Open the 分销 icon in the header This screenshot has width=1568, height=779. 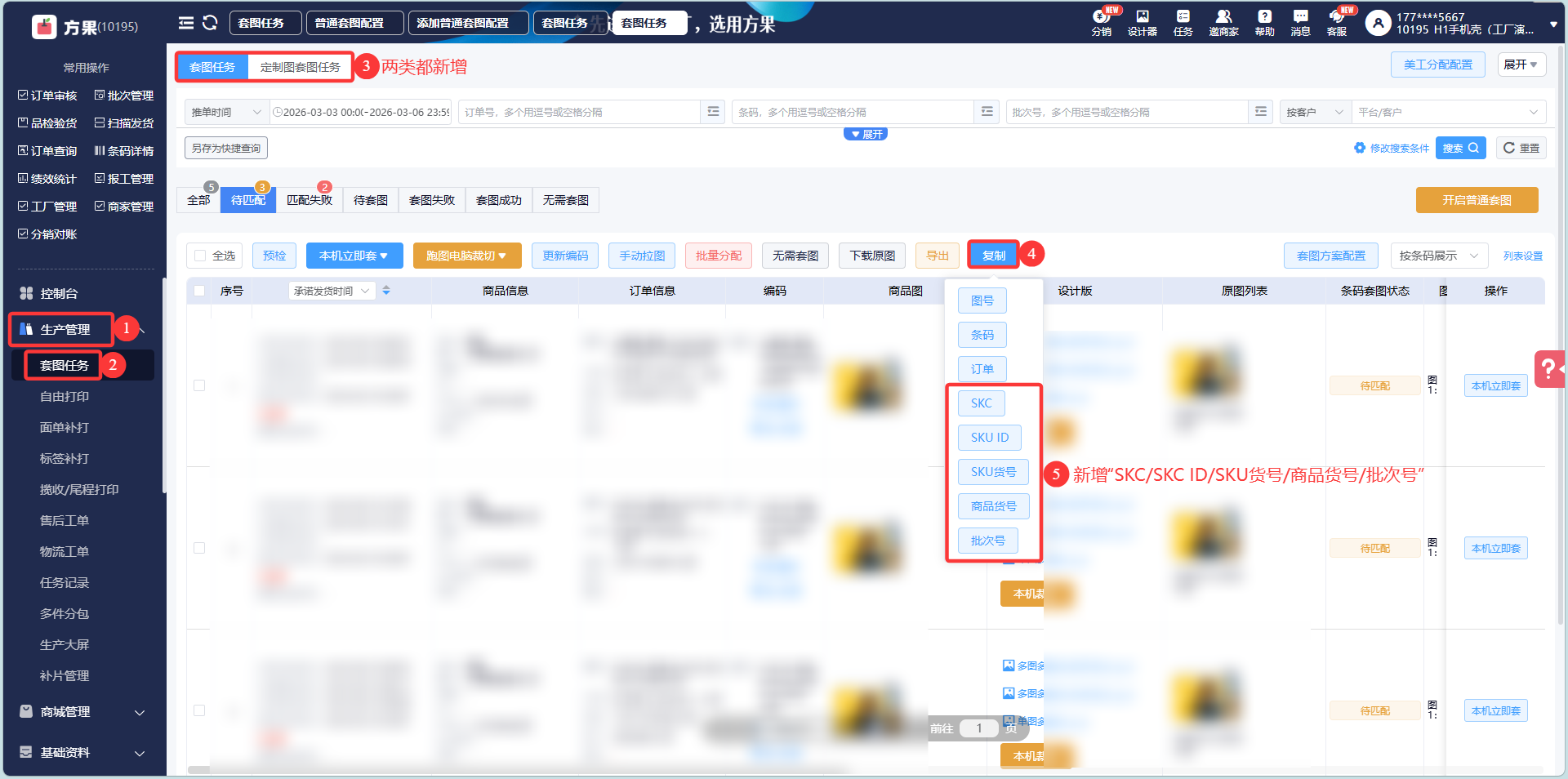(1101, 22)
